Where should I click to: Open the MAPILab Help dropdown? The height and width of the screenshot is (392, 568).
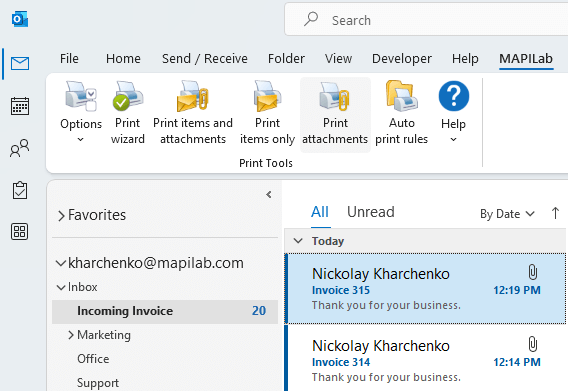coord(454,112)
